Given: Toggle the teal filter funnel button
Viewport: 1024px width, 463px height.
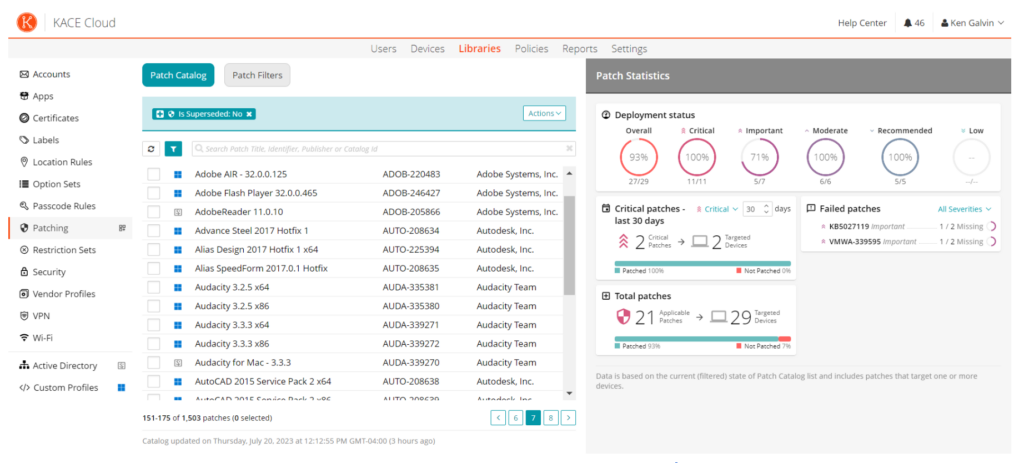Looking at the screenshot, I should [x=173, y=149].
